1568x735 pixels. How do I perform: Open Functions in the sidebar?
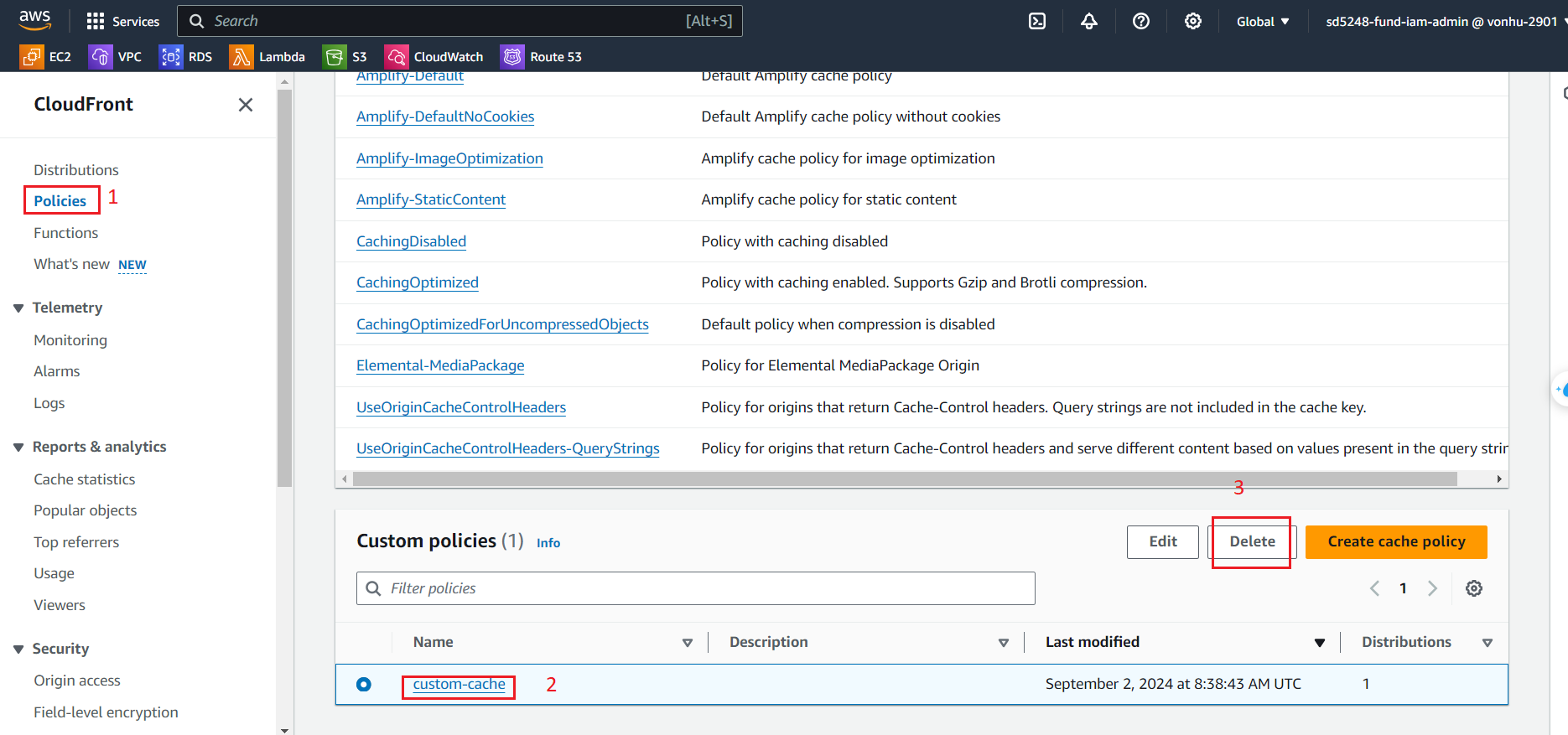pos(66,233)
